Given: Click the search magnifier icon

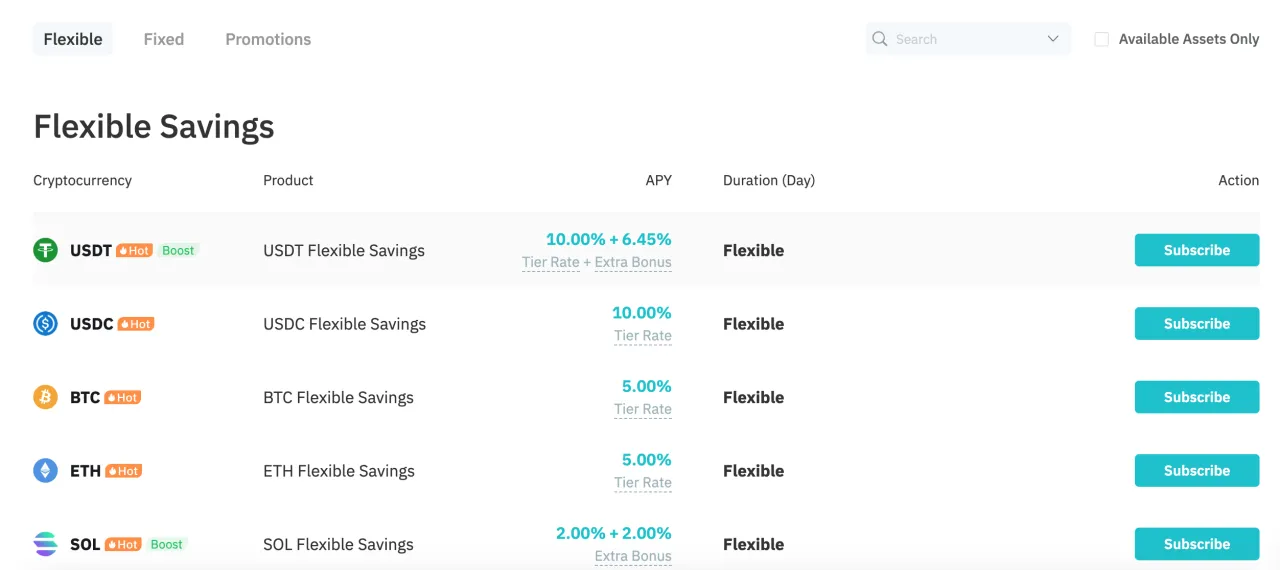Looking at the screenshot, I should point(880,39).
